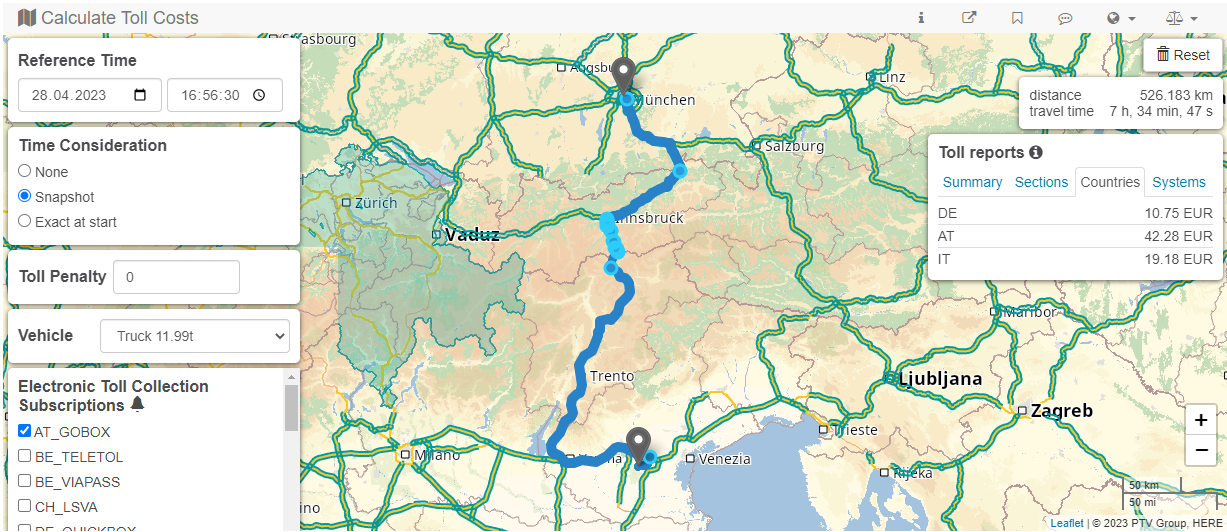Click the Reset button

tap(1183, 55)
